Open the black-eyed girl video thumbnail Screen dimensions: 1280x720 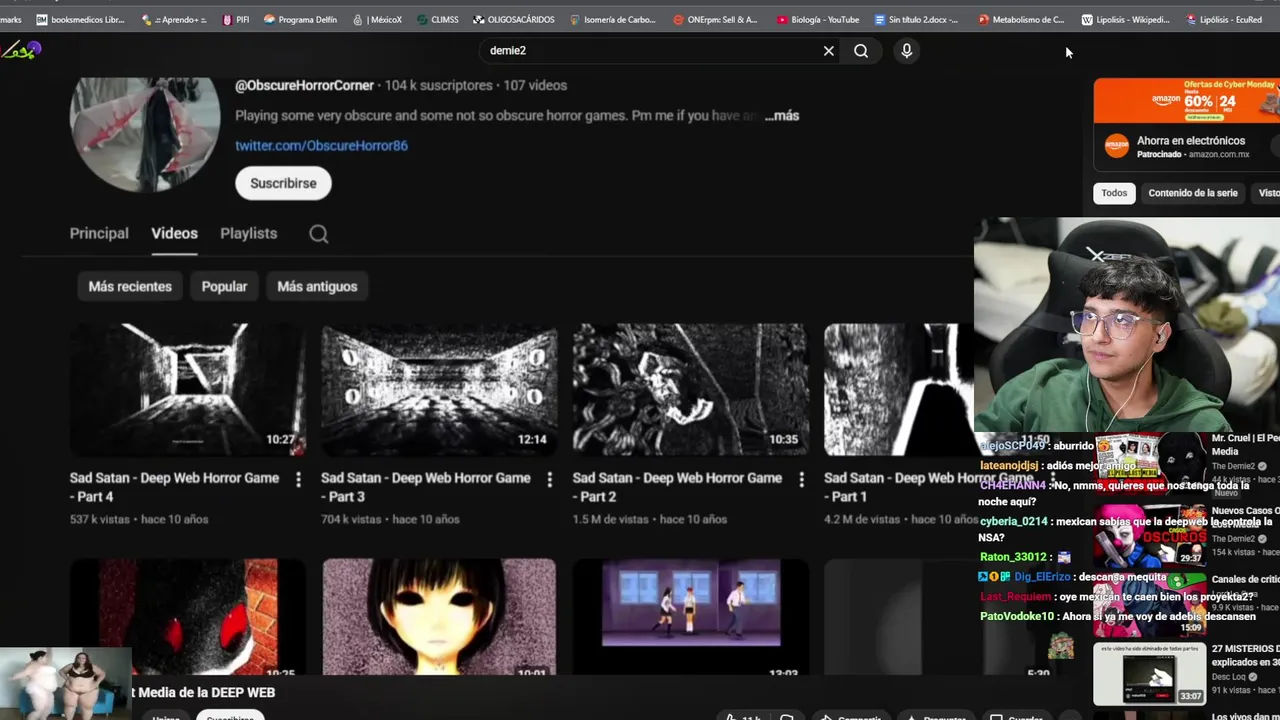click(x=439, y=618)
